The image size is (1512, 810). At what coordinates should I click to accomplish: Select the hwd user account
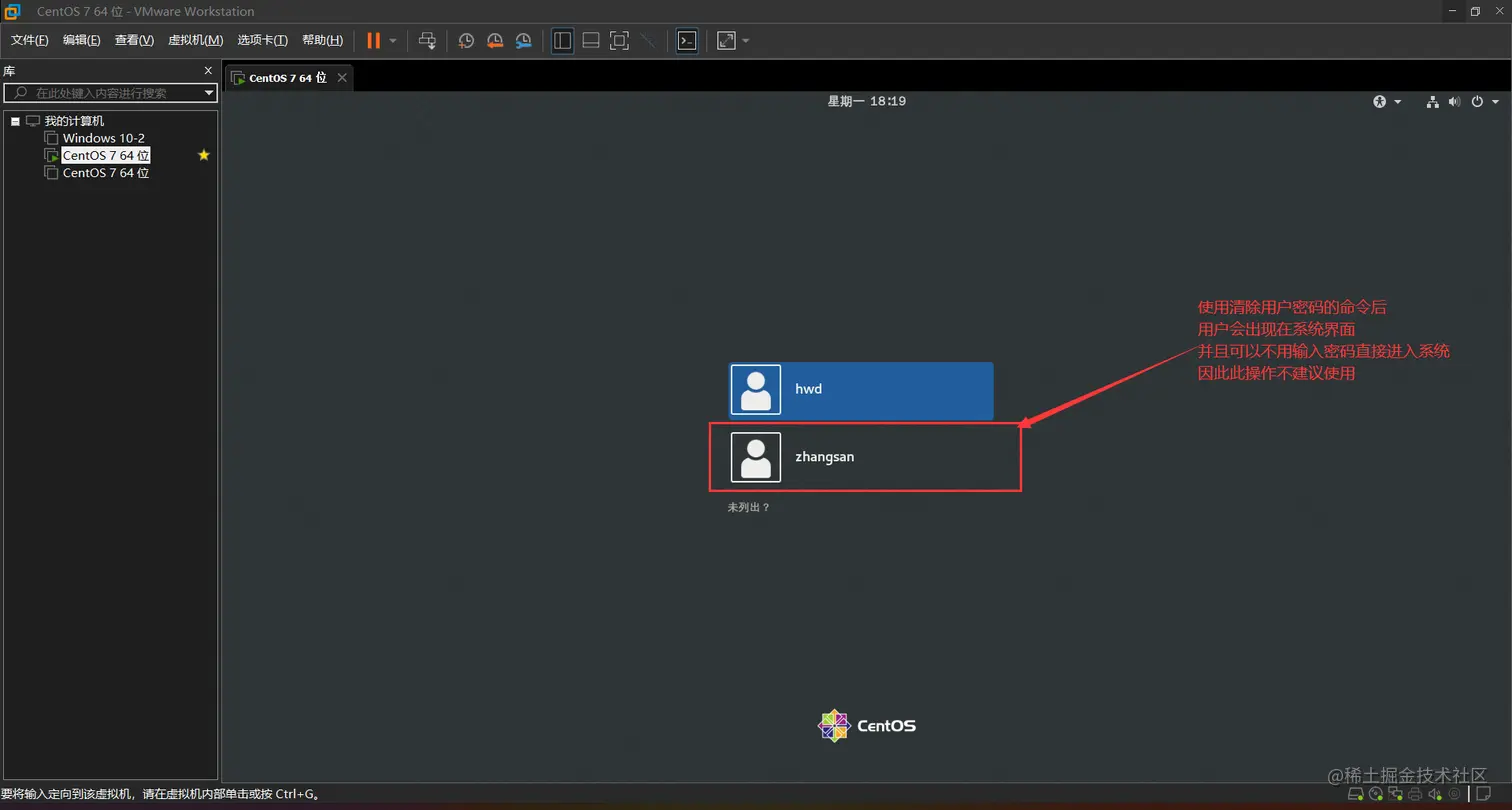coord(861,390)
